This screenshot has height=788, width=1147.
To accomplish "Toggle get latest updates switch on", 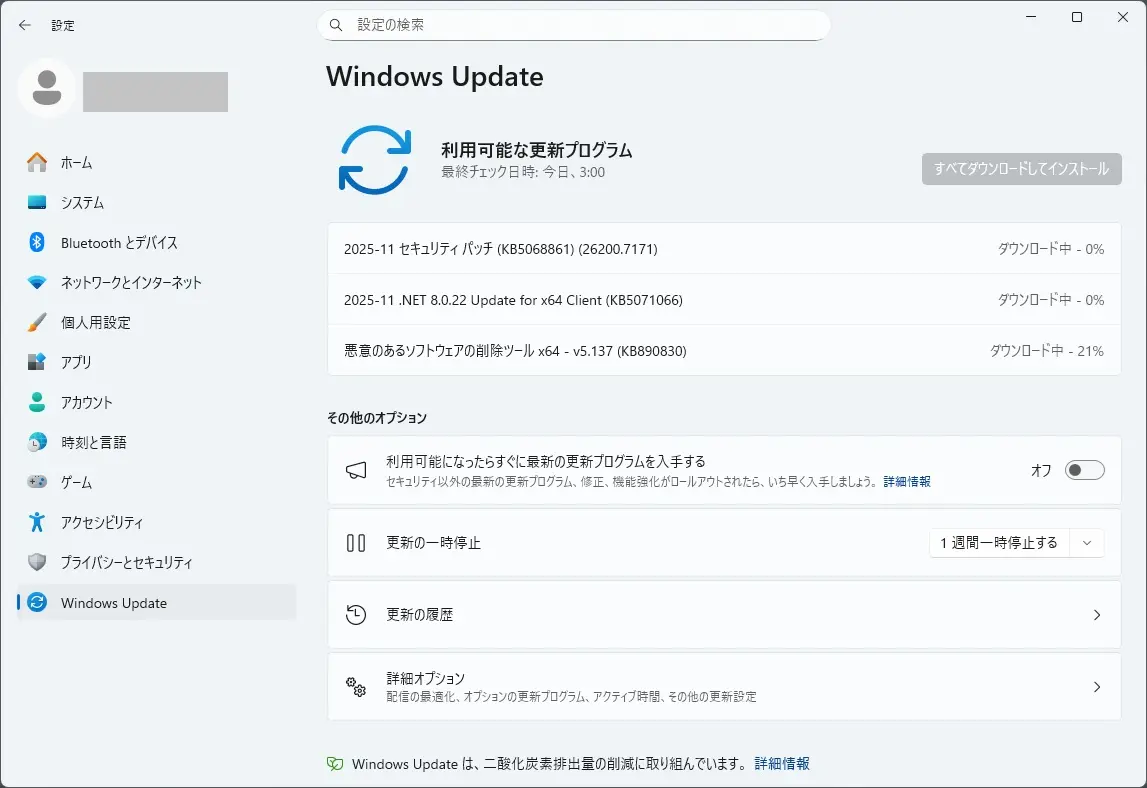I will 1084,470.
